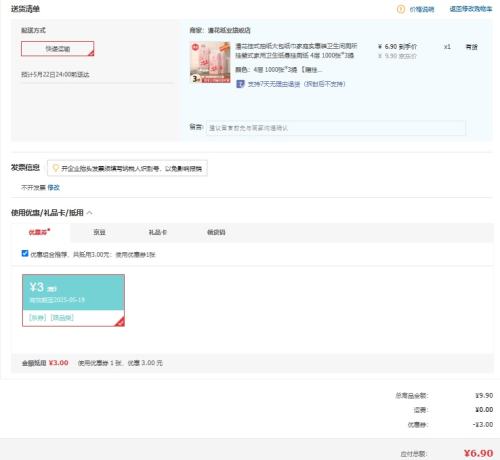
Task: Click the 7-day return policy badge icon
Action: click(240, 84)
